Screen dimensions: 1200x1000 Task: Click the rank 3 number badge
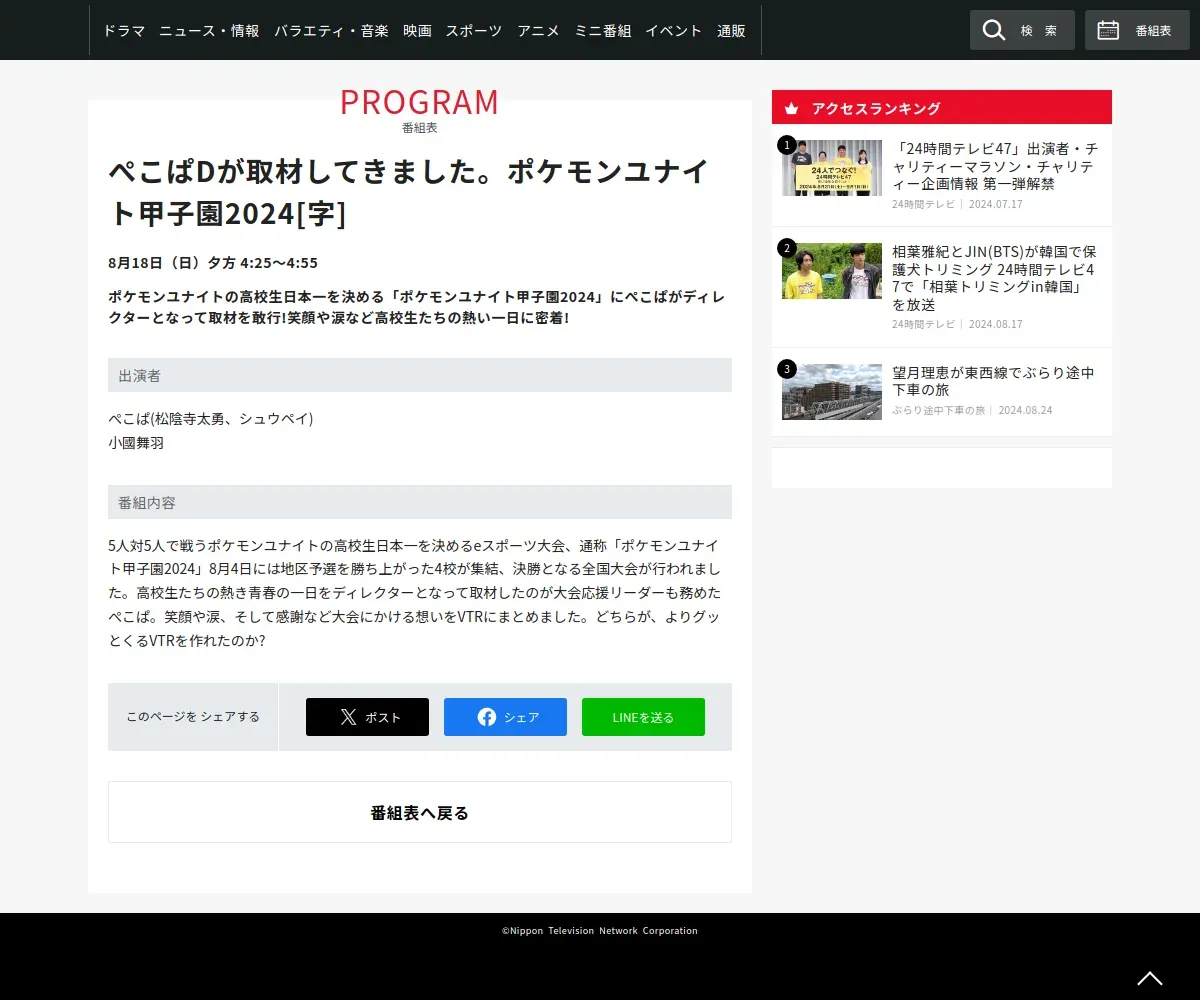787,369
